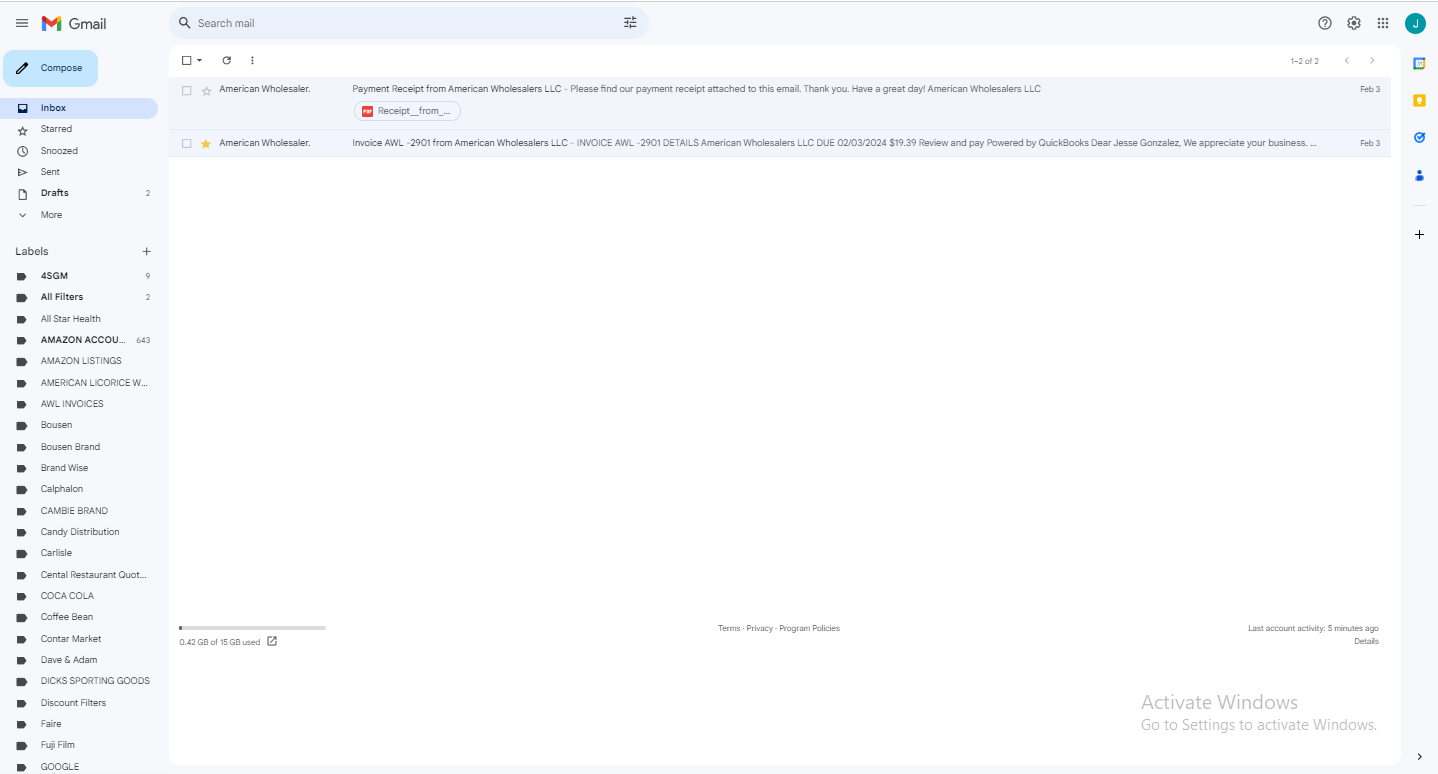Open the Program Policies link

(809, 628)
